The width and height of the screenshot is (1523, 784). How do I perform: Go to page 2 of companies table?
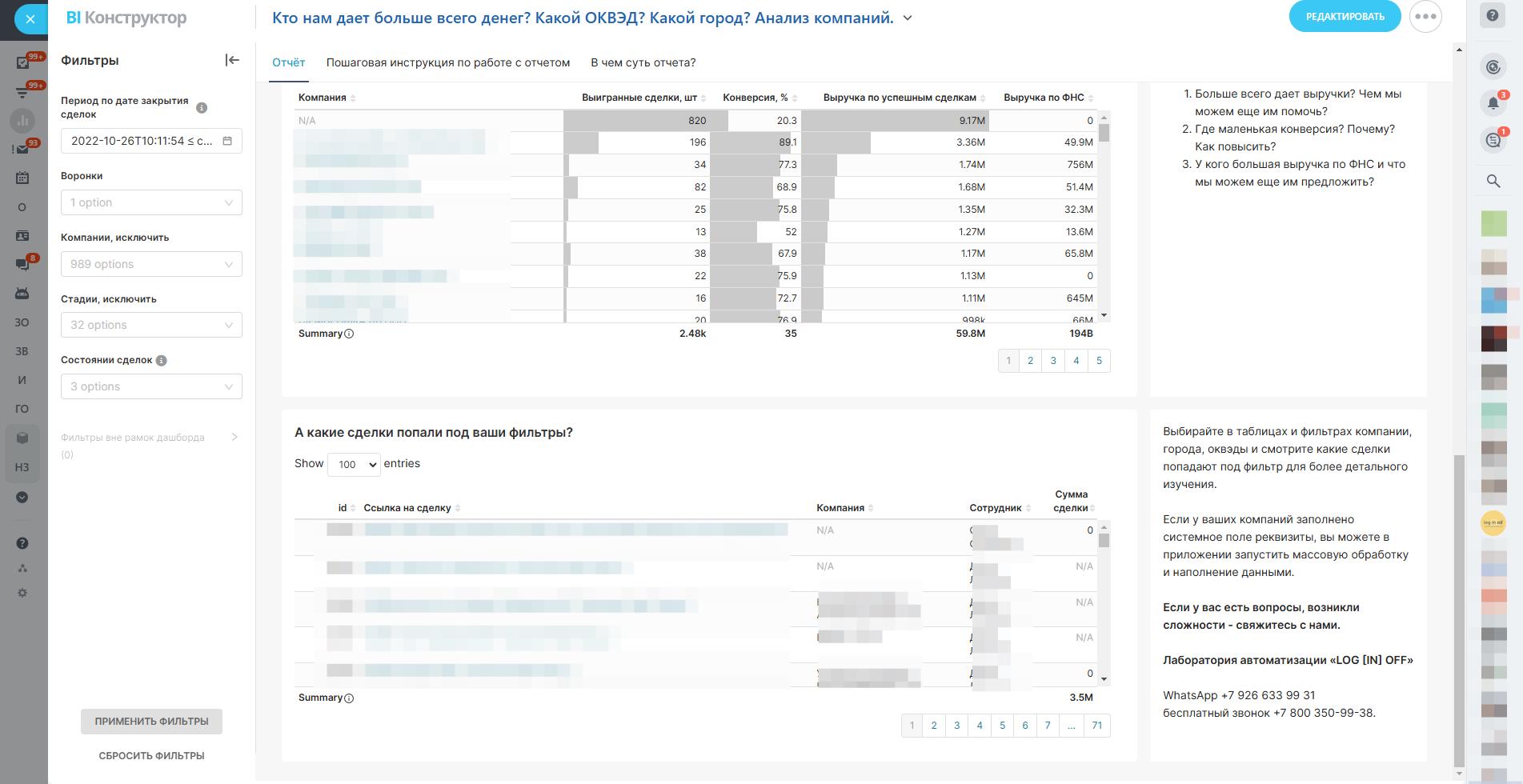pyautogui.click(x=1030, y=361)
